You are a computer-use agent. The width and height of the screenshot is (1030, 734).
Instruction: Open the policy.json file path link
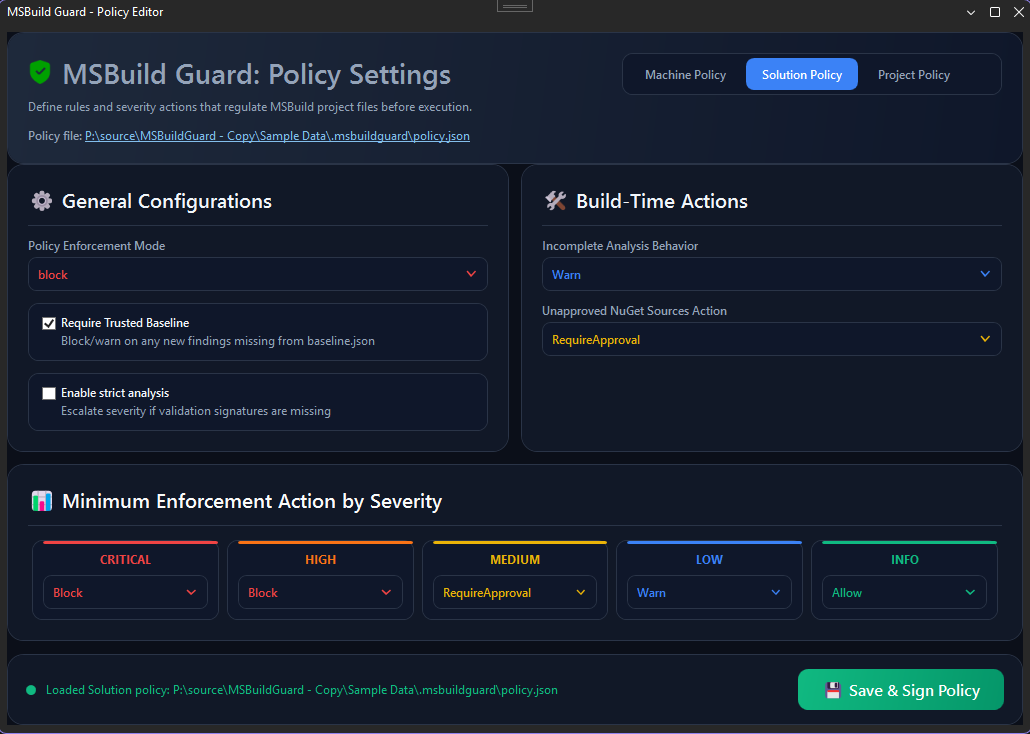coord(277,136)
